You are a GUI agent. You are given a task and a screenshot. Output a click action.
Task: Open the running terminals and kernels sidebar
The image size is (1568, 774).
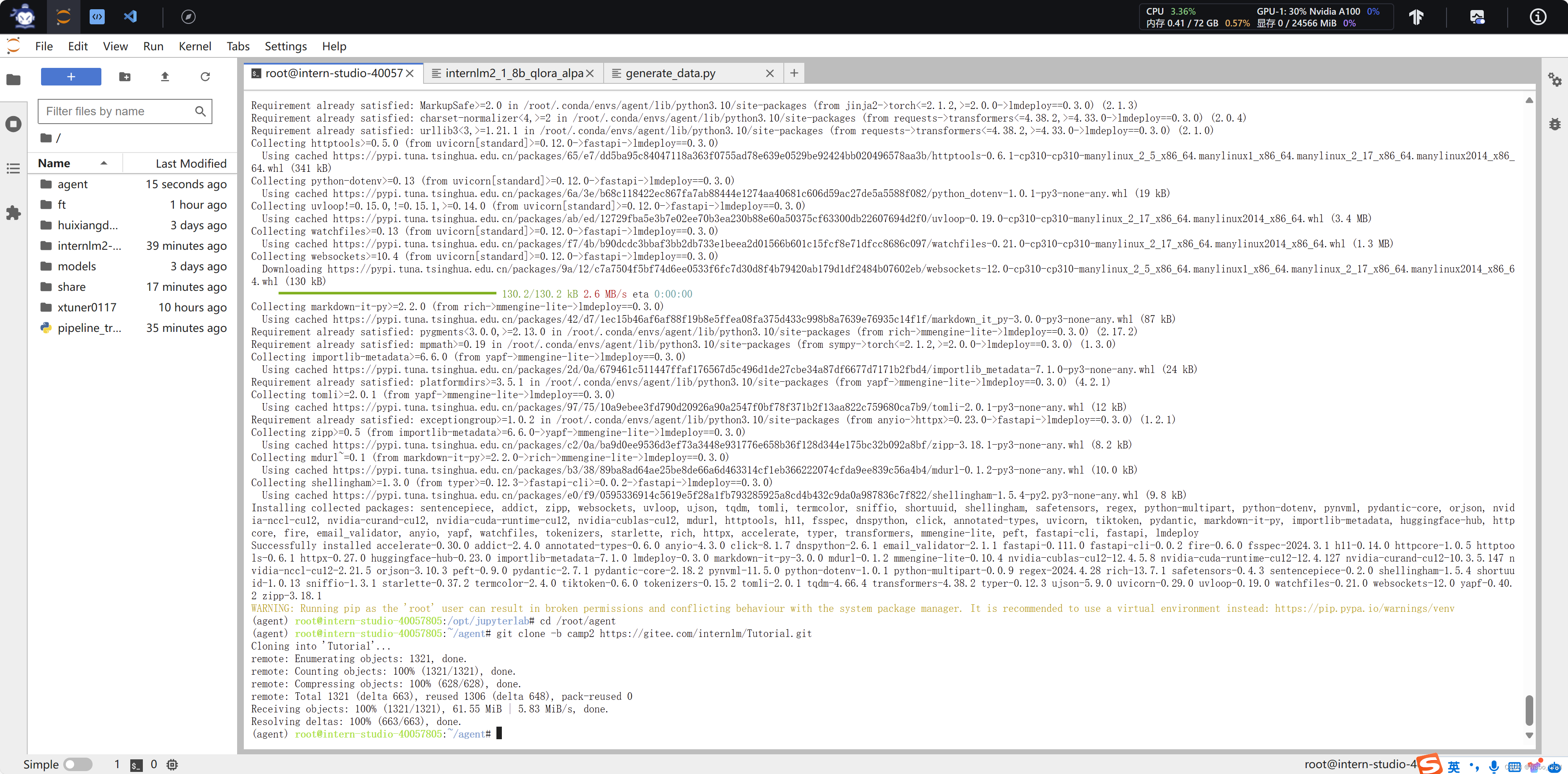pos(13,124)
